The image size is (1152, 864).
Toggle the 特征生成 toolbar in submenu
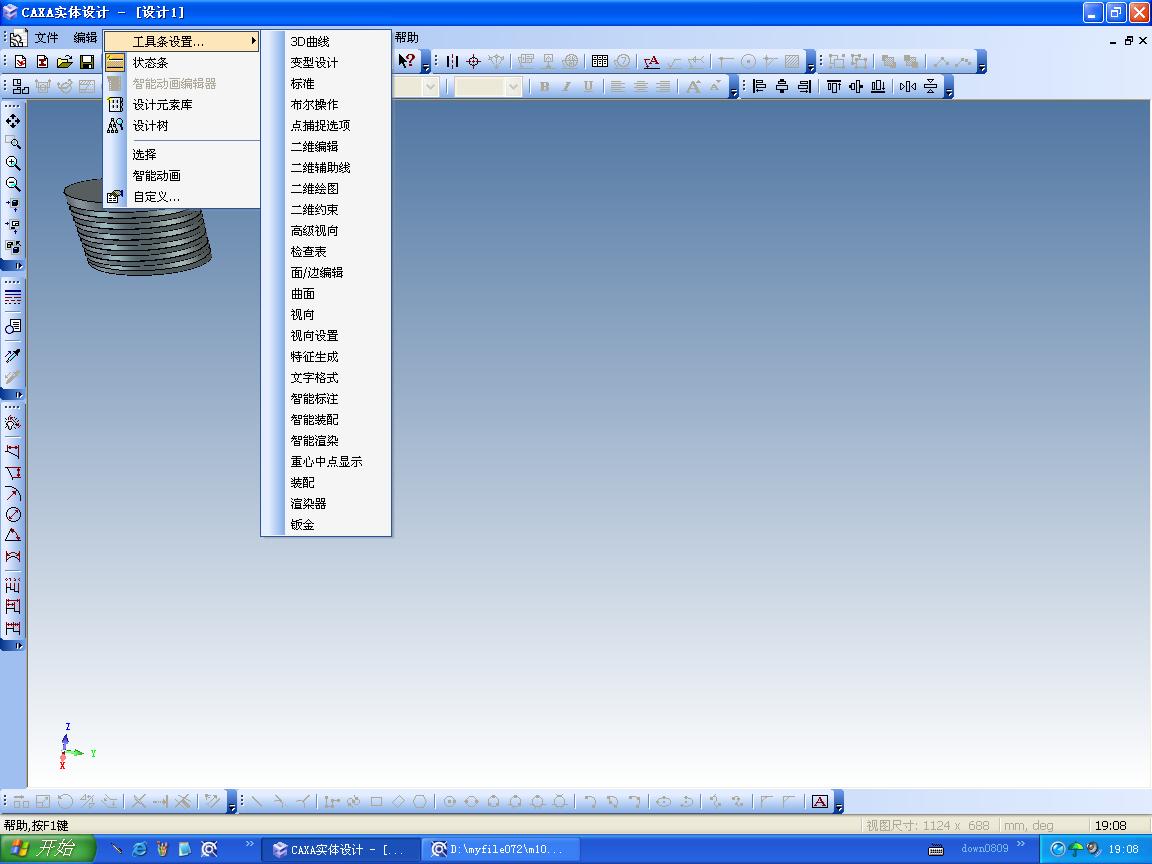pos(326,356)
